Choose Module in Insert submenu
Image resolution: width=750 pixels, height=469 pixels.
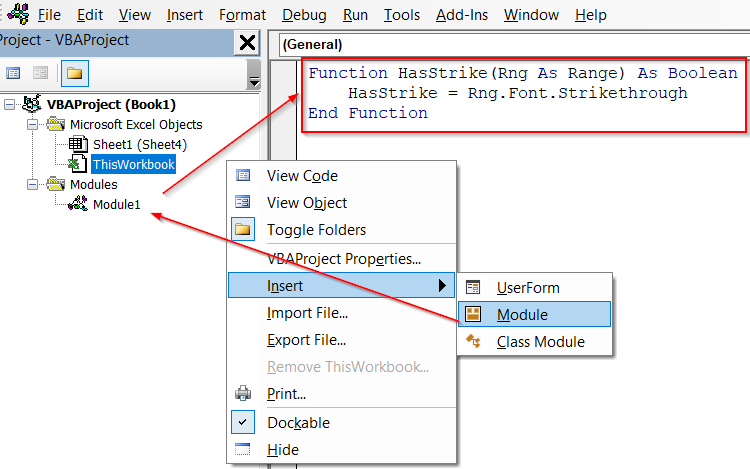[535, 314]
